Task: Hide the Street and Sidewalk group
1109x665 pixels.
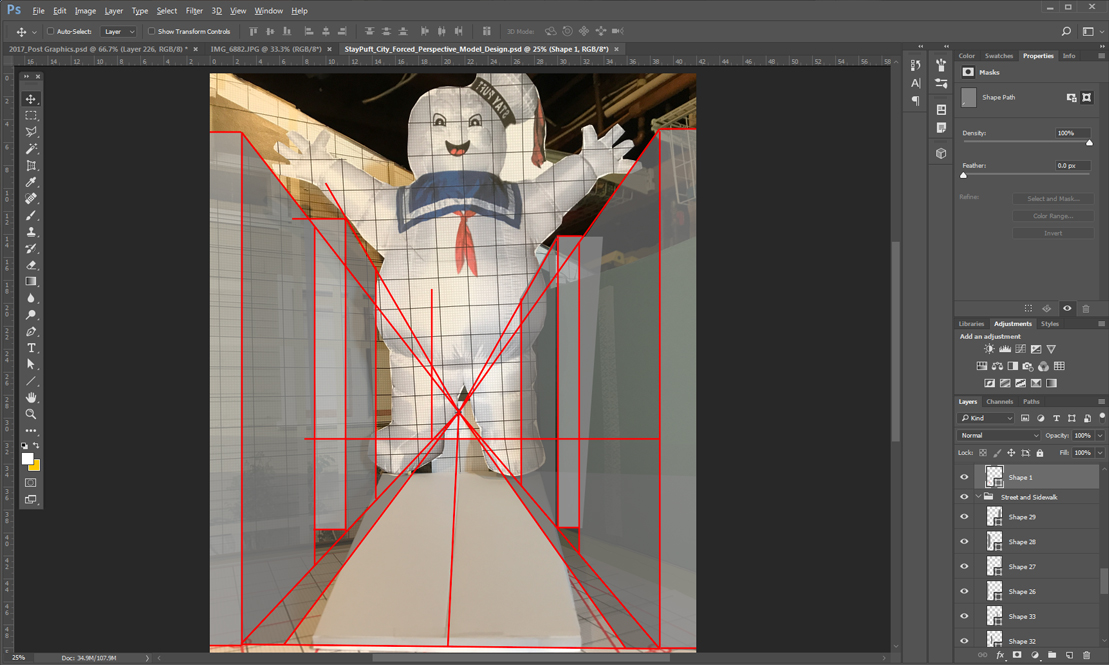Action: tap(963, 497)
